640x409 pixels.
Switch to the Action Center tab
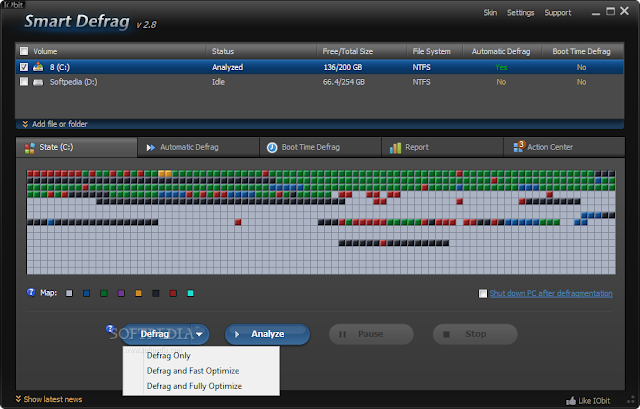[564, 147]
